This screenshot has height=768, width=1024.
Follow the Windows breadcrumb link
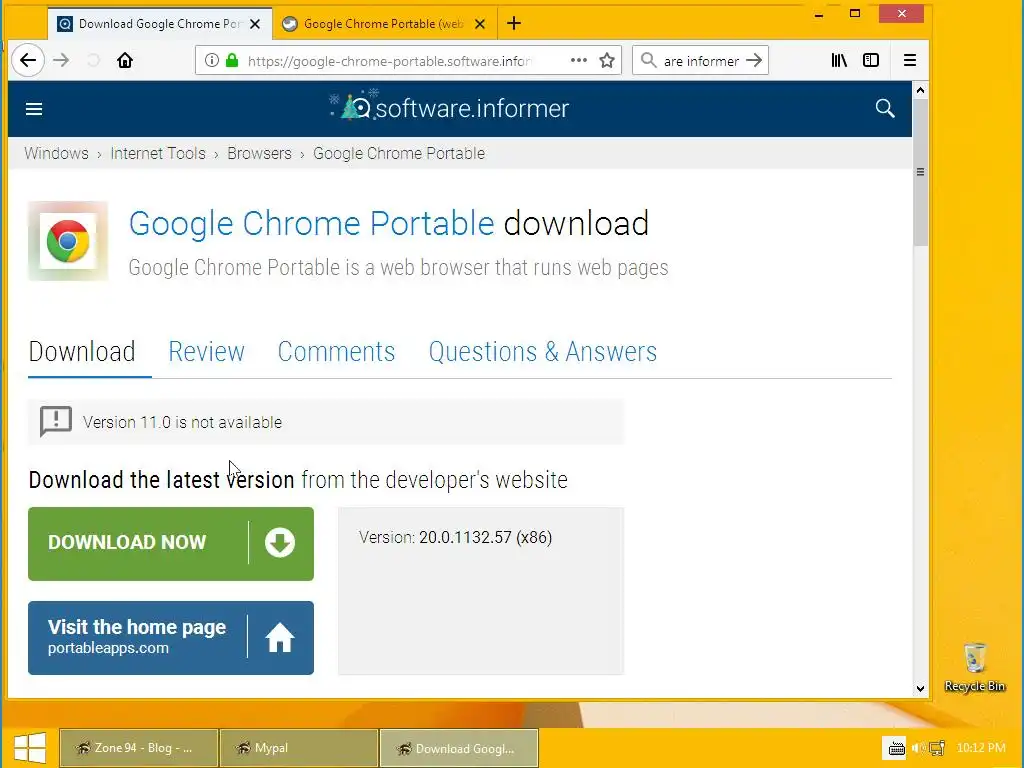click(56, 153)
